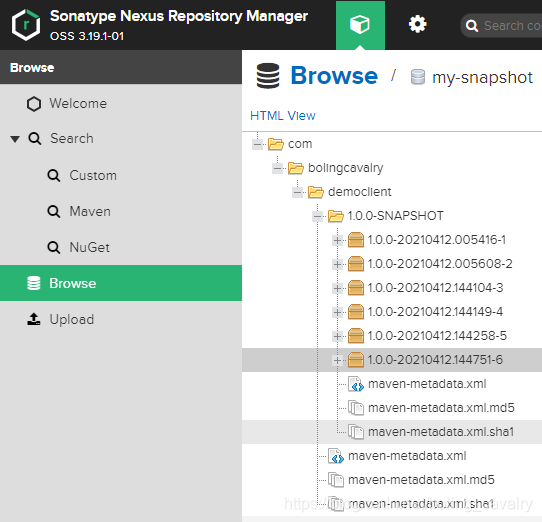Open maven-metadata.xml.md5 under democlient
This screenshot has height=522, width=542.
(421, 480)
